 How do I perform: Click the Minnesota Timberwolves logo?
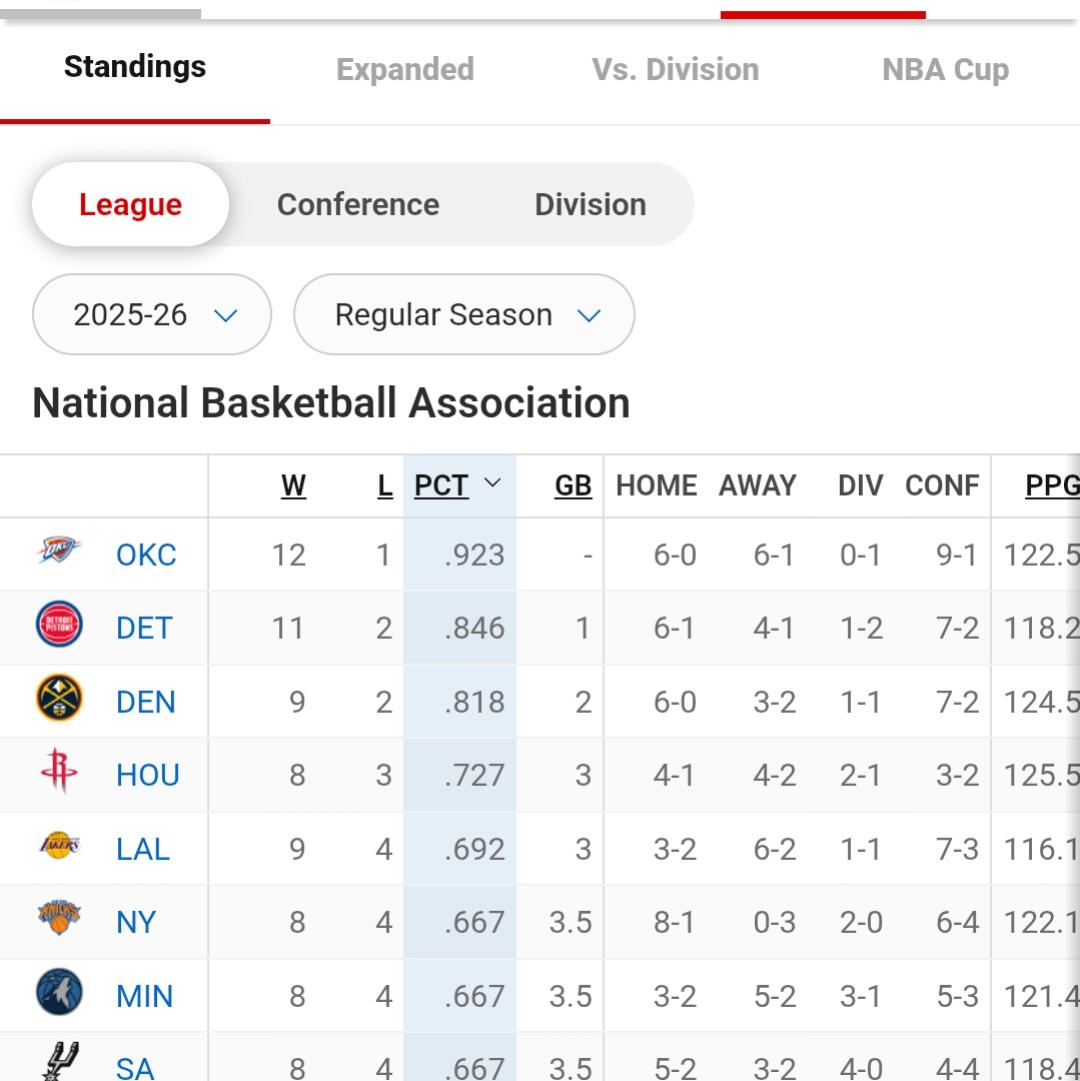pyautogui.click(x=60, y=994)
